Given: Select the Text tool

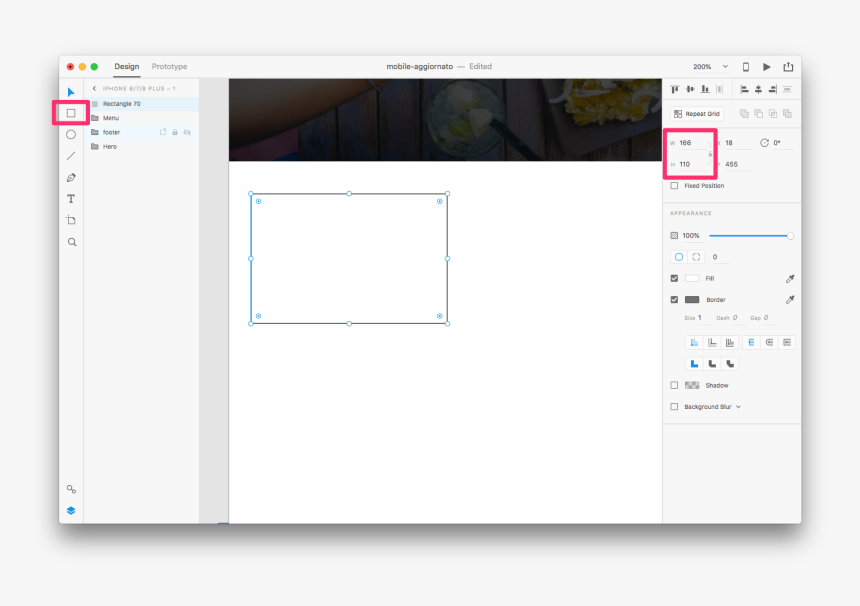Looking at the screenshot, I should point(71,198).
